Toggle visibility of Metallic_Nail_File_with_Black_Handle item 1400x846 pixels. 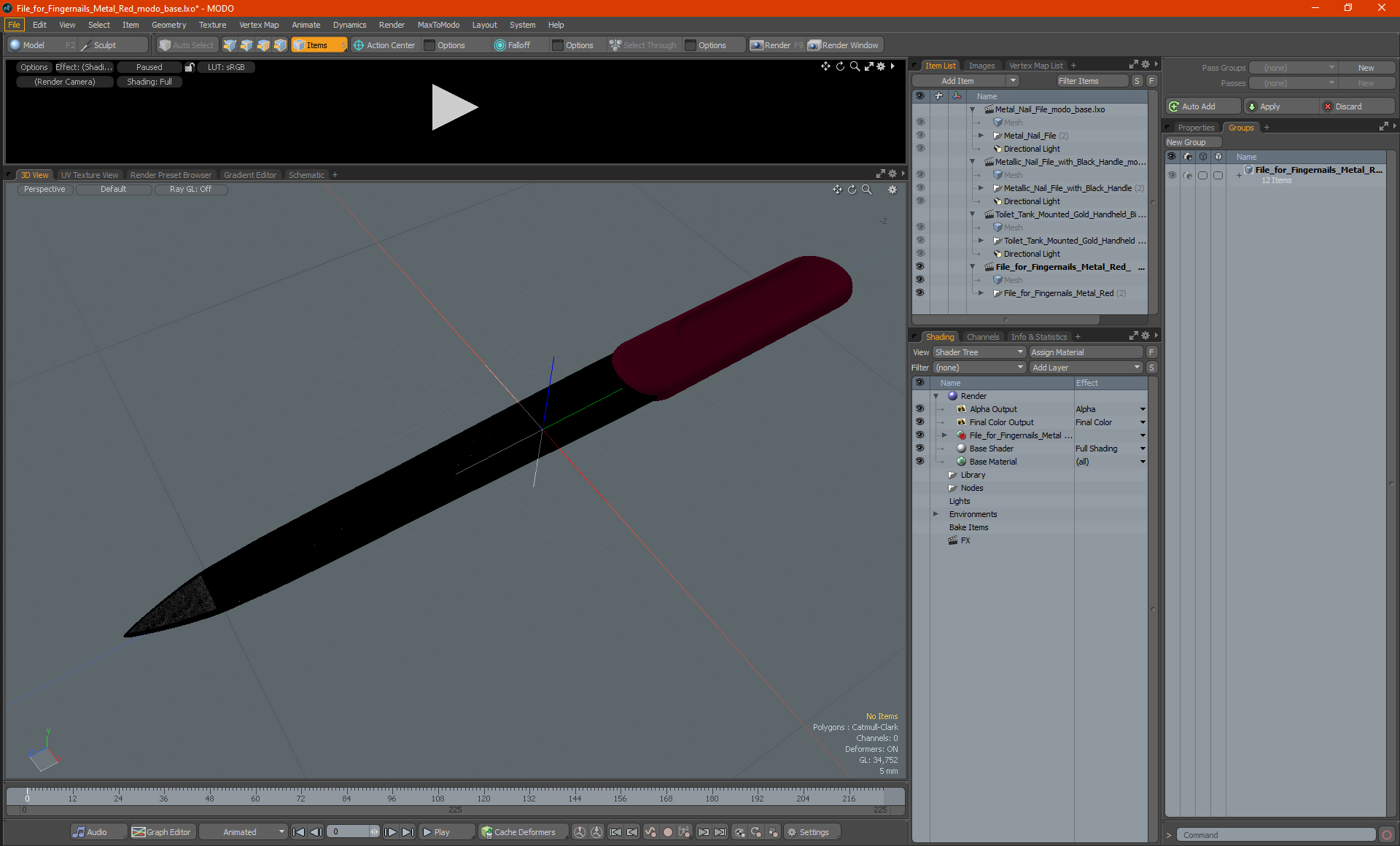tap(920, 188)
